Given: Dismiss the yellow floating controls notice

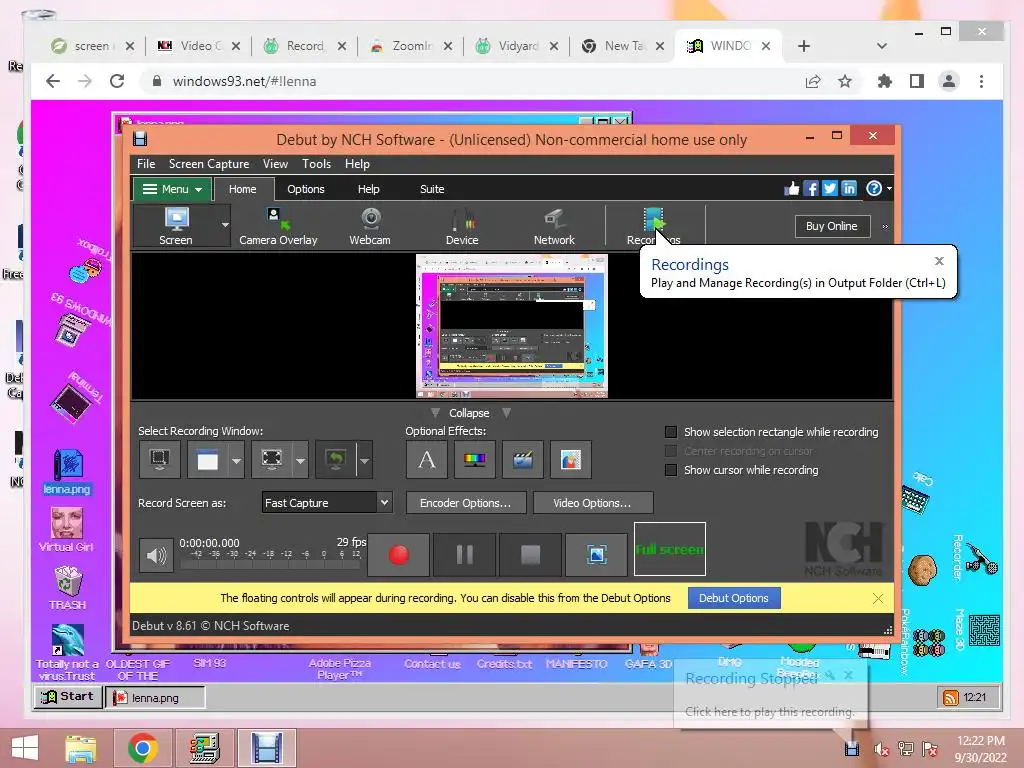Looking at the screenshot, I should (x=878, y=598).
